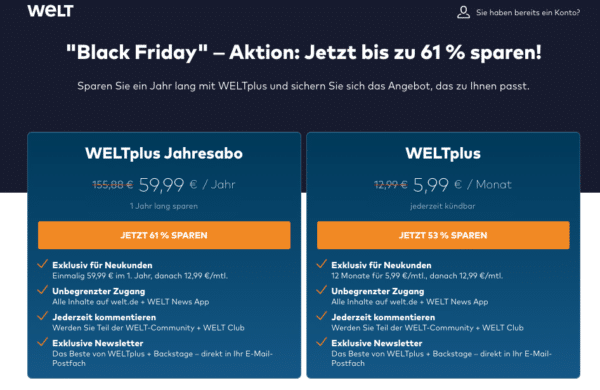
Task: Open the 'Sie haben bereits ein Konto?' link
Action: (x=528, y=13)
